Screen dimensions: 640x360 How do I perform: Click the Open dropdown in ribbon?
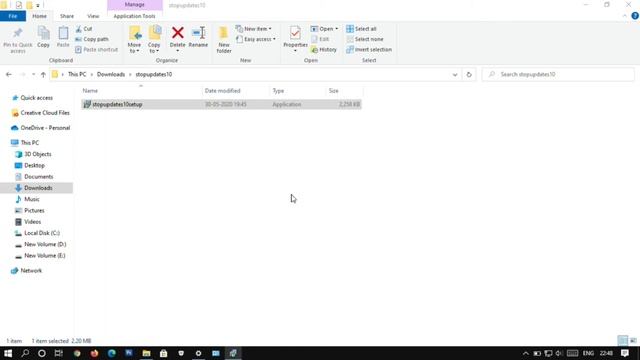click(324, 29)
